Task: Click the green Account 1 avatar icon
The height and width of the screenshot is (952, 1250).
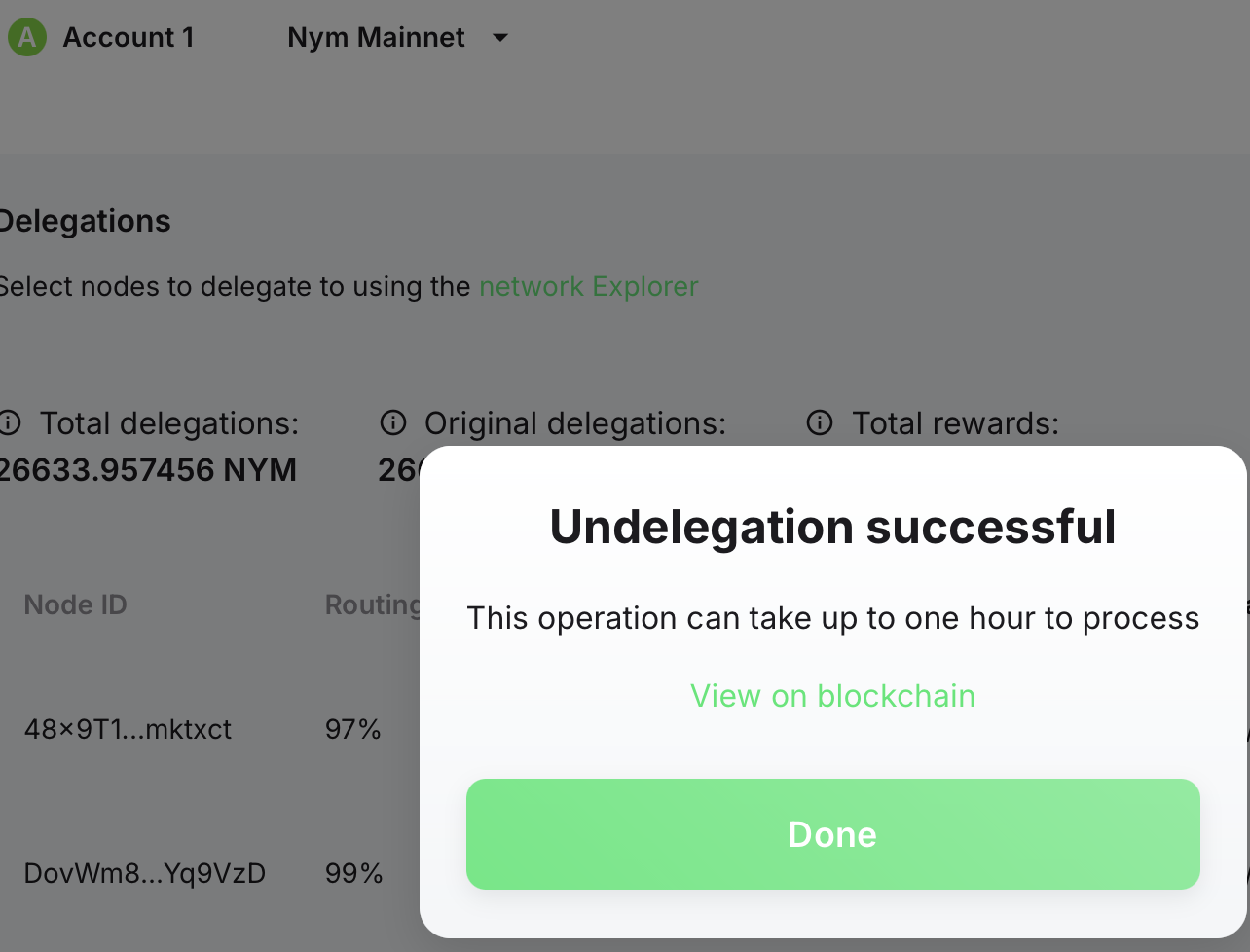Action: (26, 38)
